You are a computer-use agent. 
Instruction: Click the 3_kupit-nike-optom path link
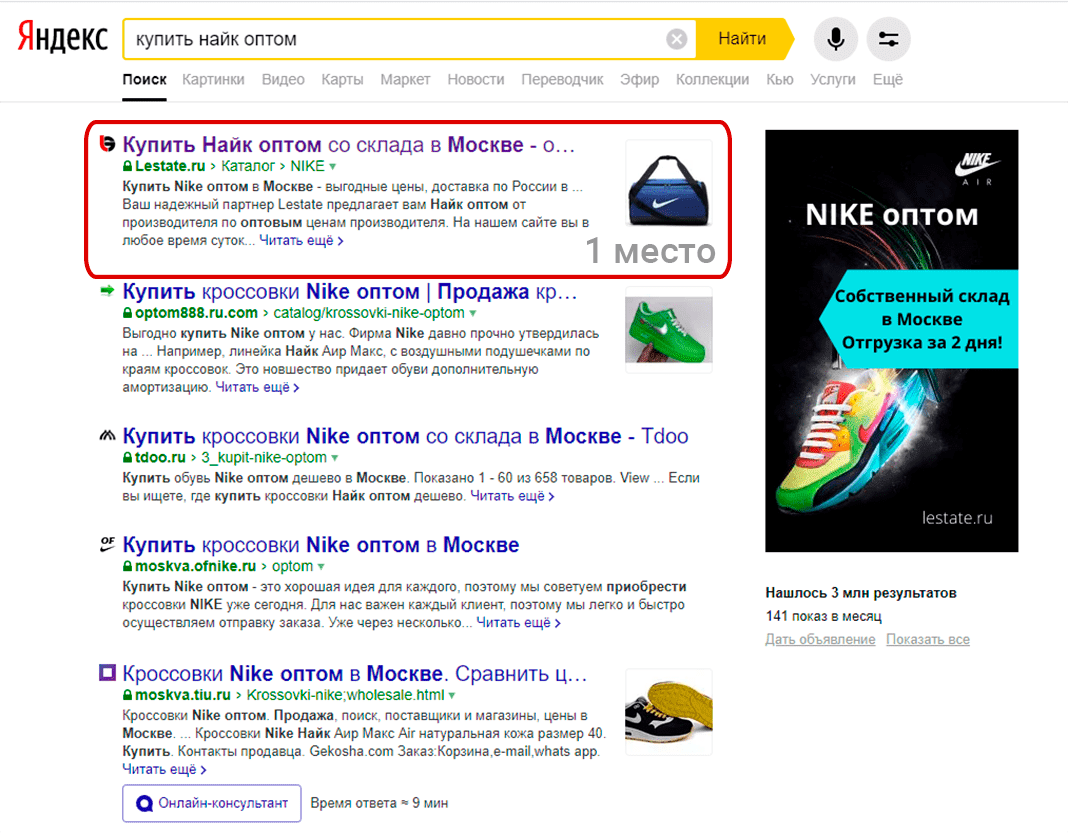(x=264, y=457)
